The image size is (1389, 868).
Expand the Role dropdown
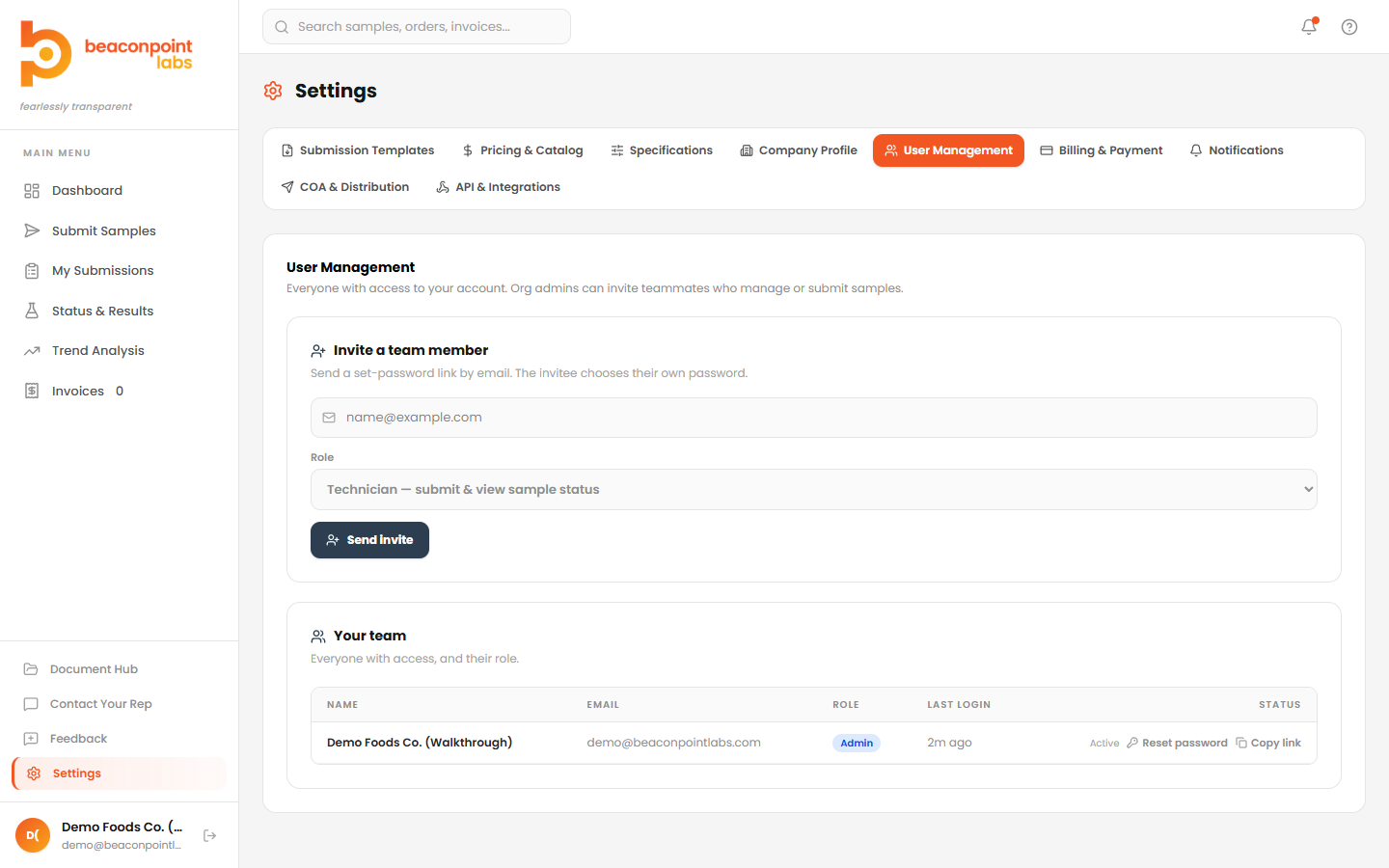point(814,490)
